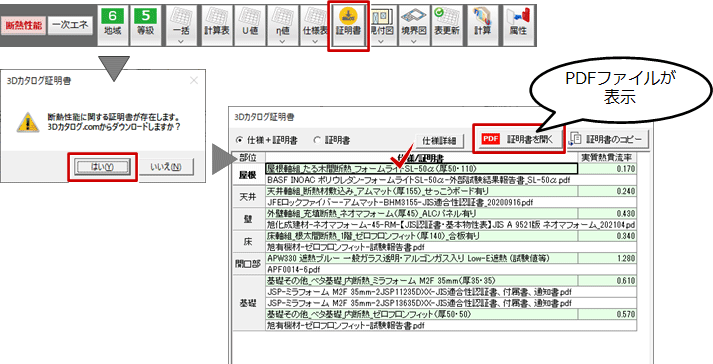Click the 0.610 heat transmission value

click(x=607, y=281)
